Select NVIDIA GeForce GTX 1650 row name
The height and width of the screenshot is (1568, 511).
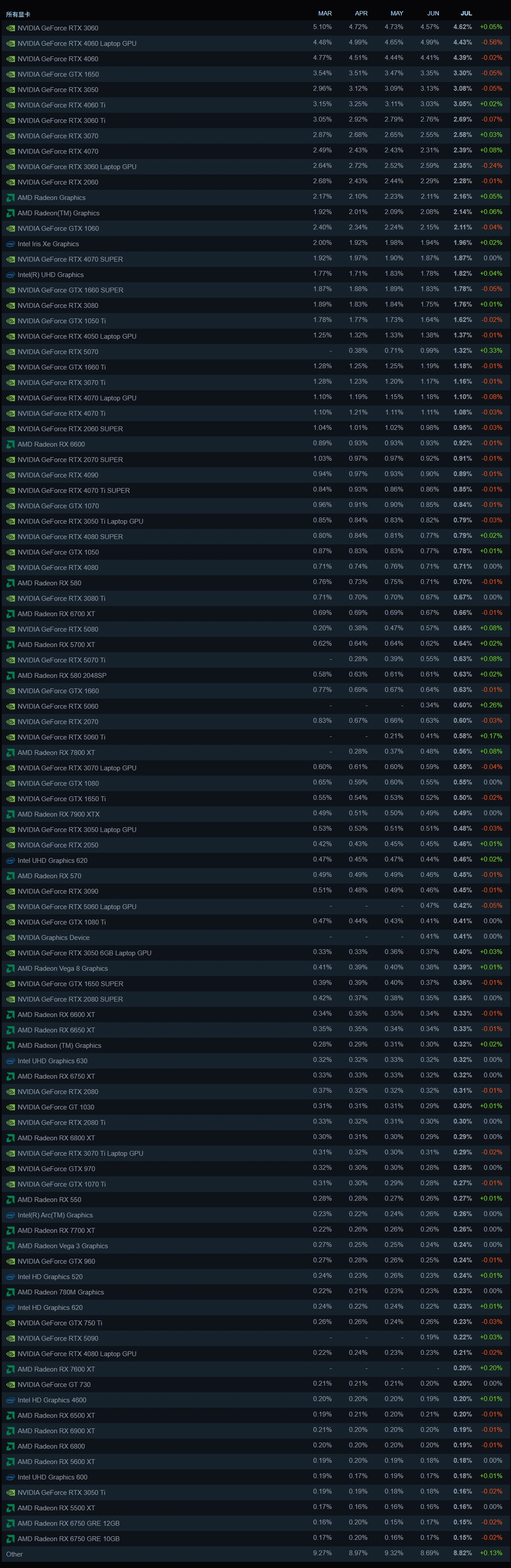(58, 74)
